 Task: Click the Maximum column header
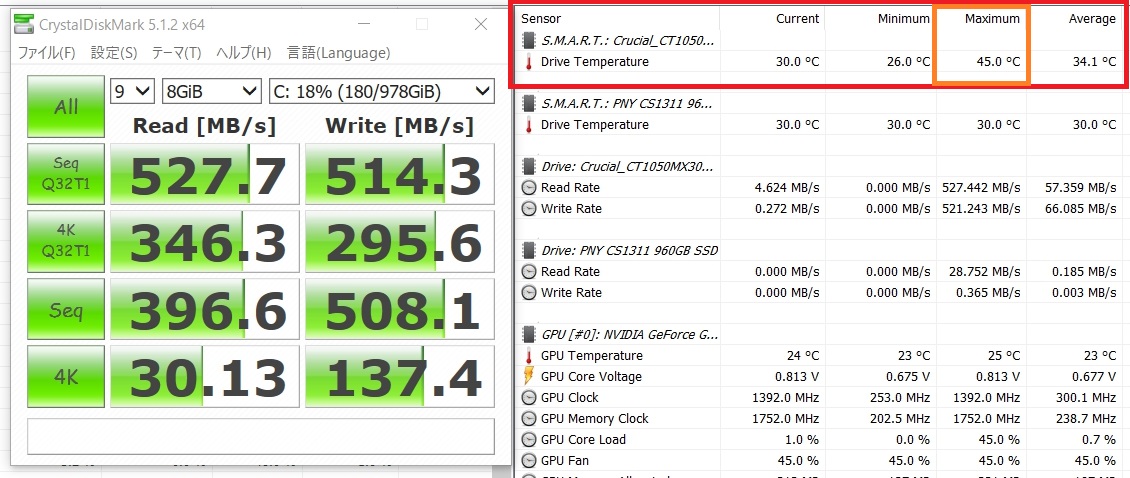[x=992, y=19]
